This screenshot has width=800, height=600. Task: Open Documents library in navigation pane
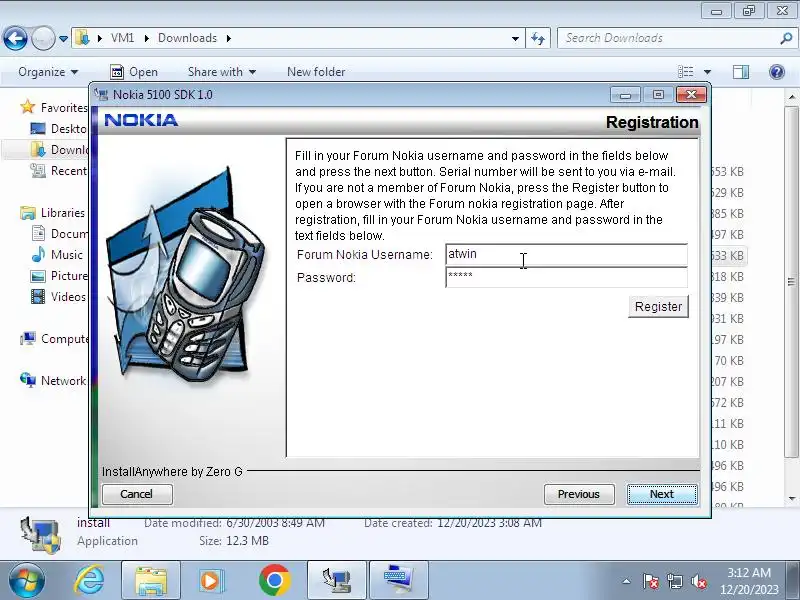(x=59, y=234)
